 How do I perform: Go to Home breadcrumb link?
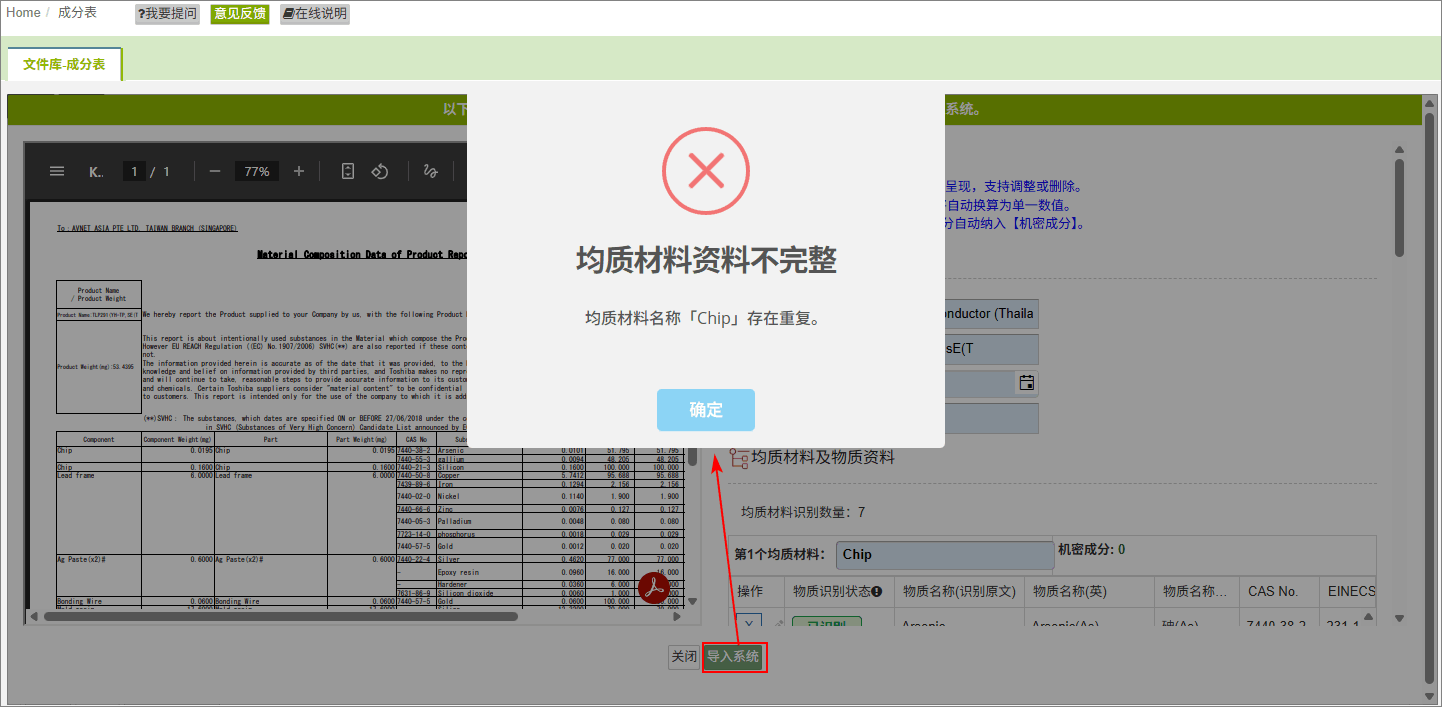click(x=23, y=12)
